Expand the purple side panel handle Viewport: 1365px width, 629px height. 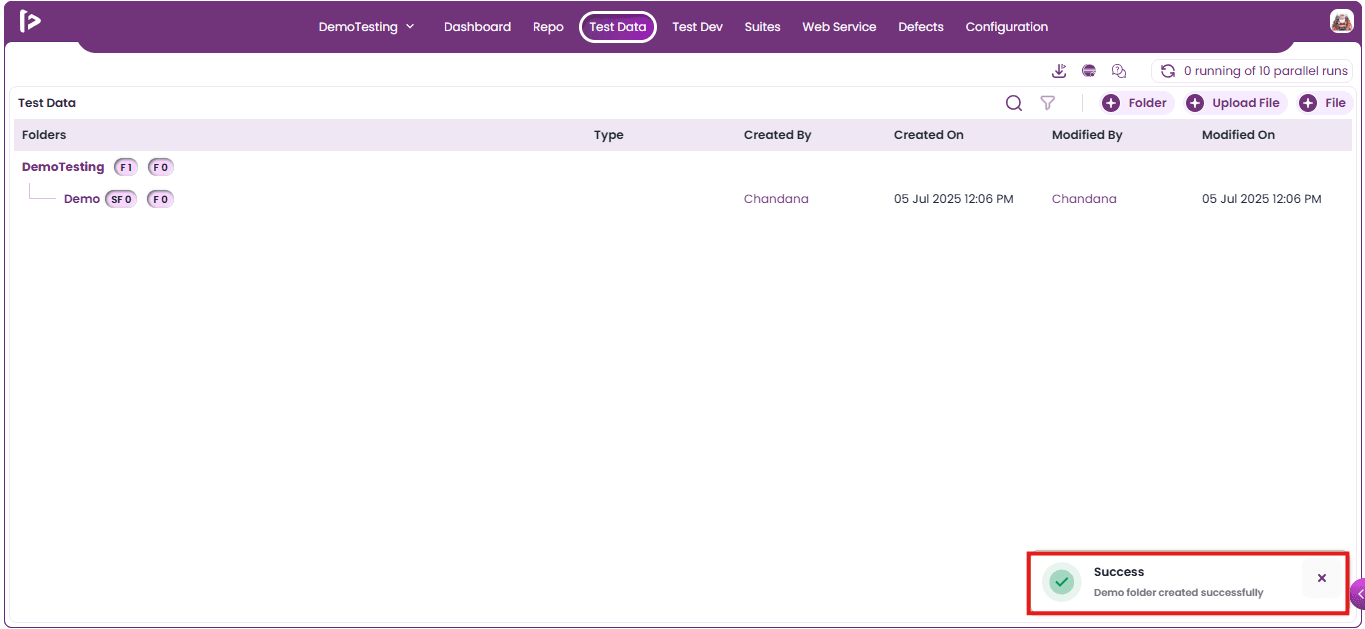tap(1358, 594)
